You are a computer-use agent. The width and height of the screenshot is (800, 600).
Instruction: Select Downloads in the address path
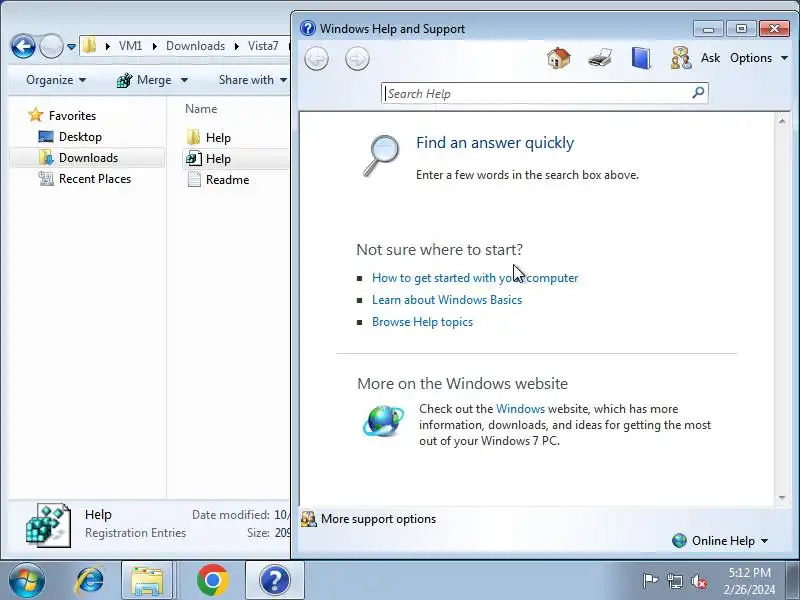point(195,46)
